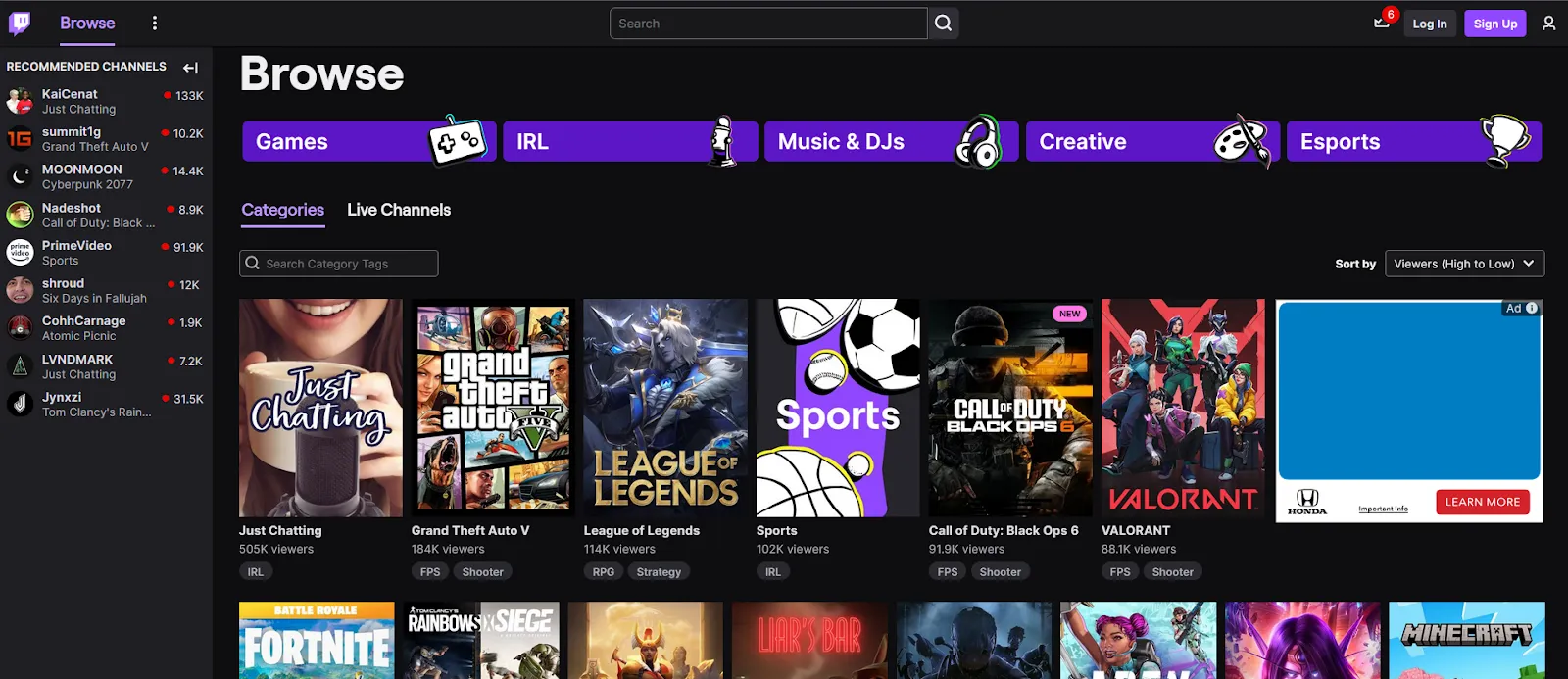Click the Shooter tag under VALORANT
Viewport: 1568px width, 679px height.
pyautogui.click(x=1172, y=572)
